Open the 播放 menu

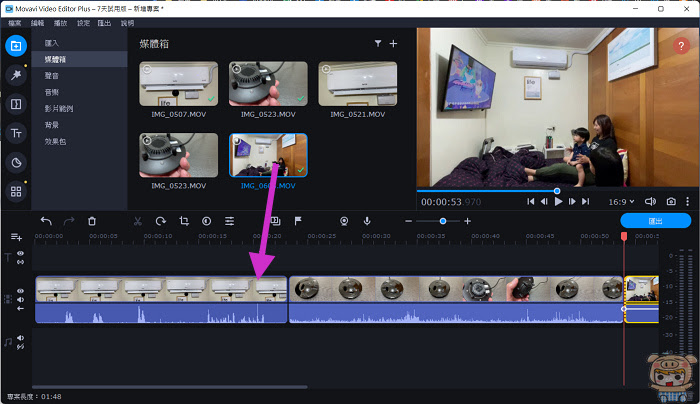60,23
